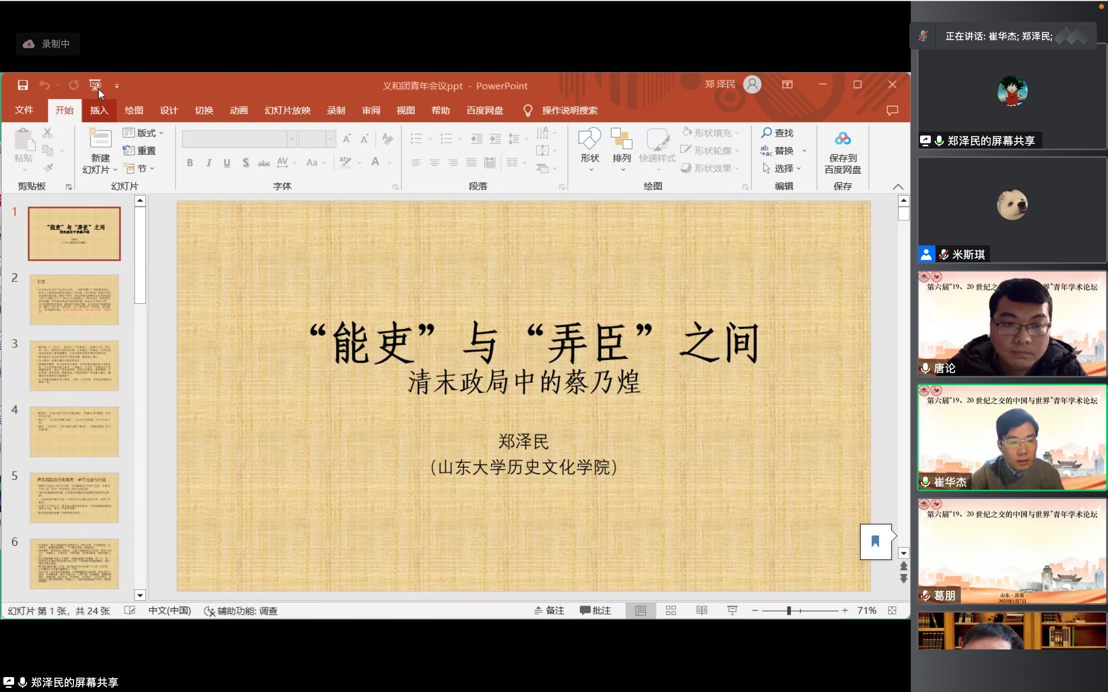1108x692 pixels.
Task: Click the zoom slider in status bar
Action: [x=789, y=611]
